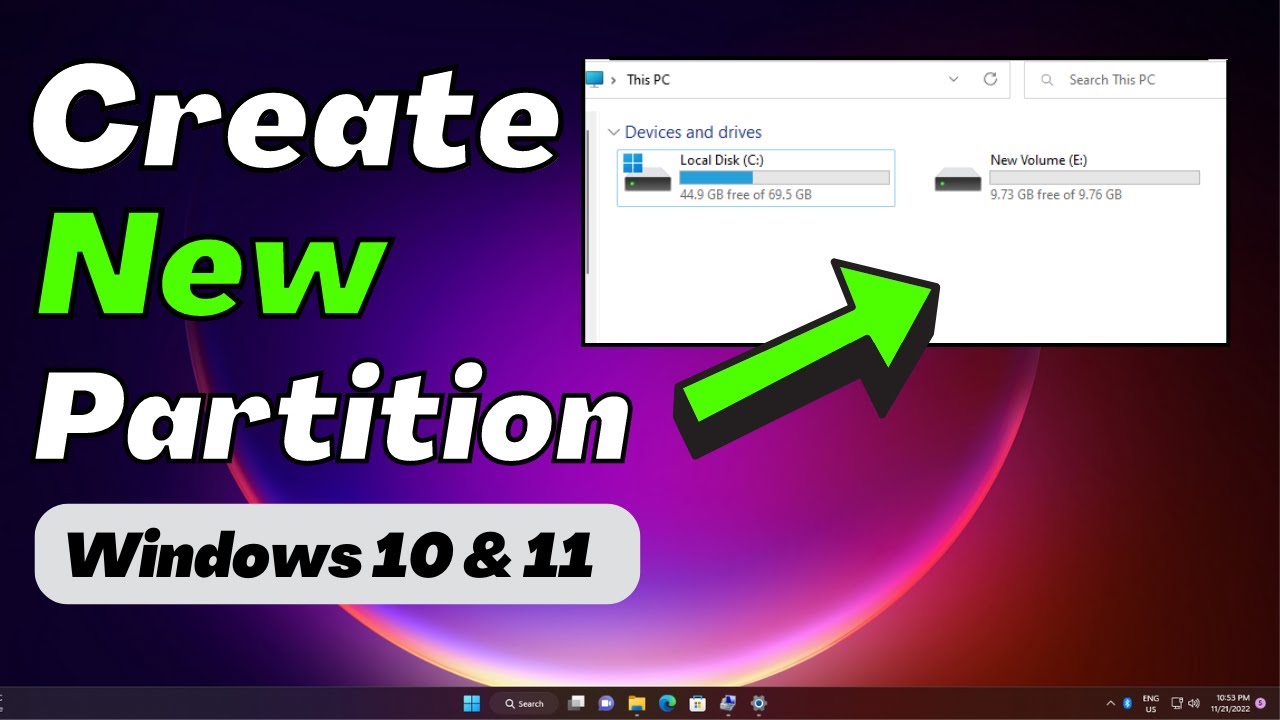Screen dimensions: 1280x720
Task: Open File Explorer from the taskbar
Action: click(x=636, y=703)
